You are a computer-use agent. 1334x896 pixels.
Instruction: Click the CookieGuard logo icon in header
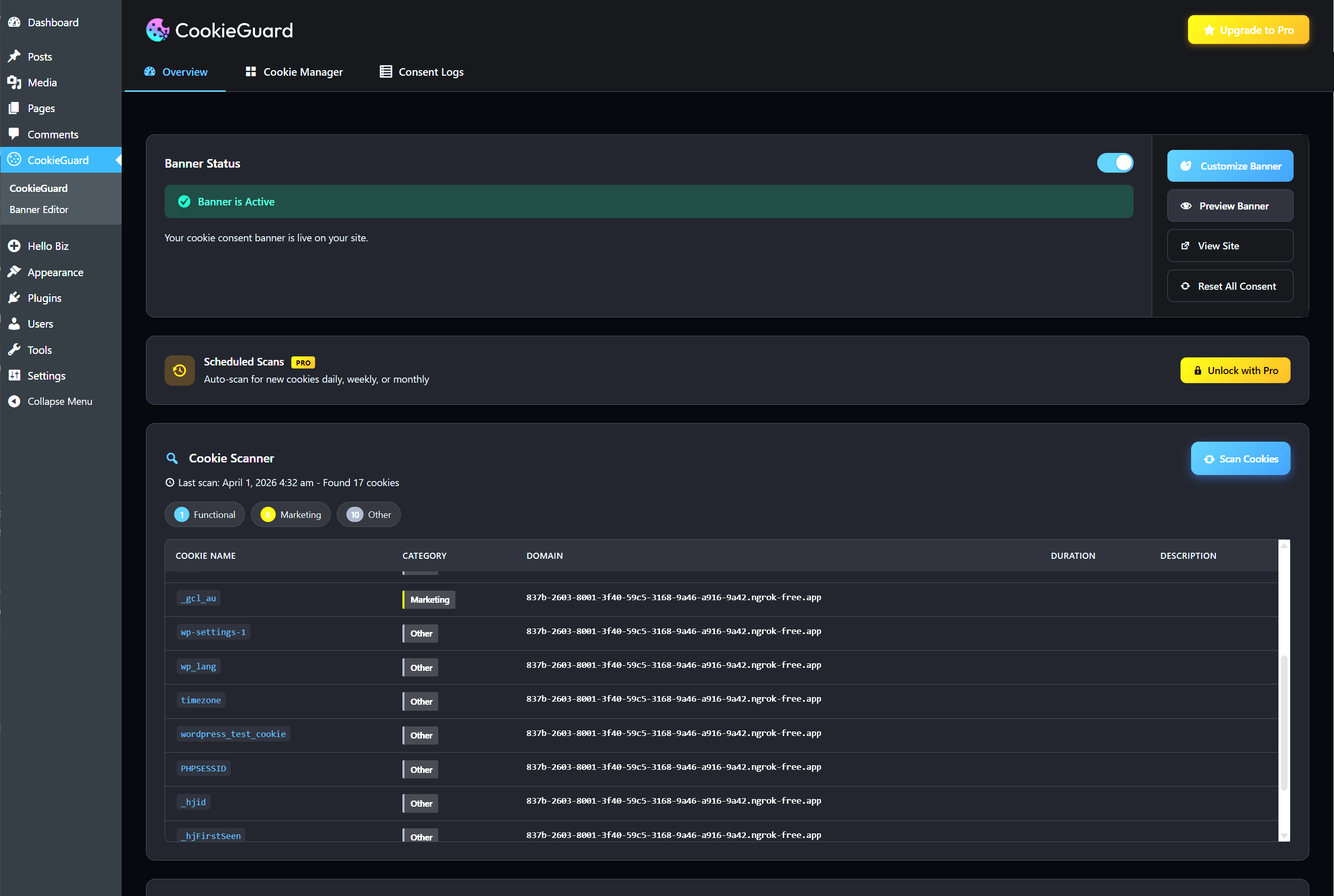point(158,30)
